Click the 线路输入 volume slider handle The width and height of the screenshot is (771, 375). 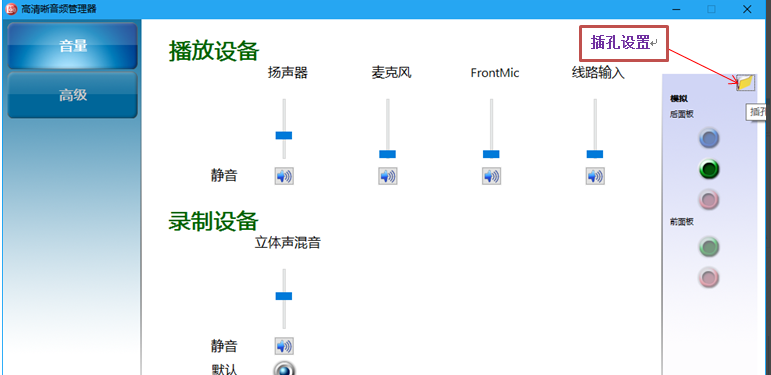point(595,154)
